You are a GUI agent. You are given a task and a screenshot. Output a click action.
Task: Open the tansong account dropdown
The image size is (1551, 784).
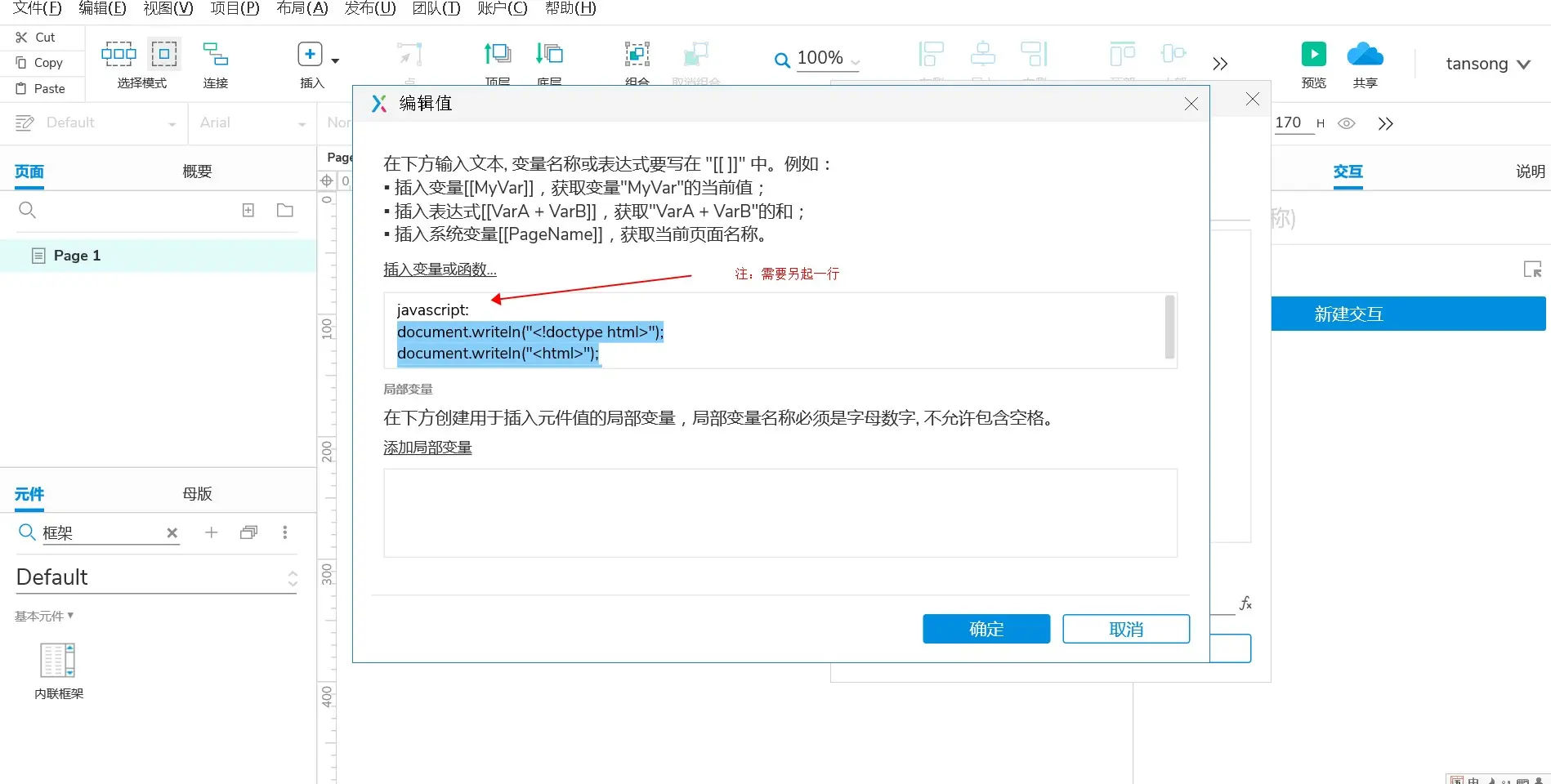point(1487,64)
